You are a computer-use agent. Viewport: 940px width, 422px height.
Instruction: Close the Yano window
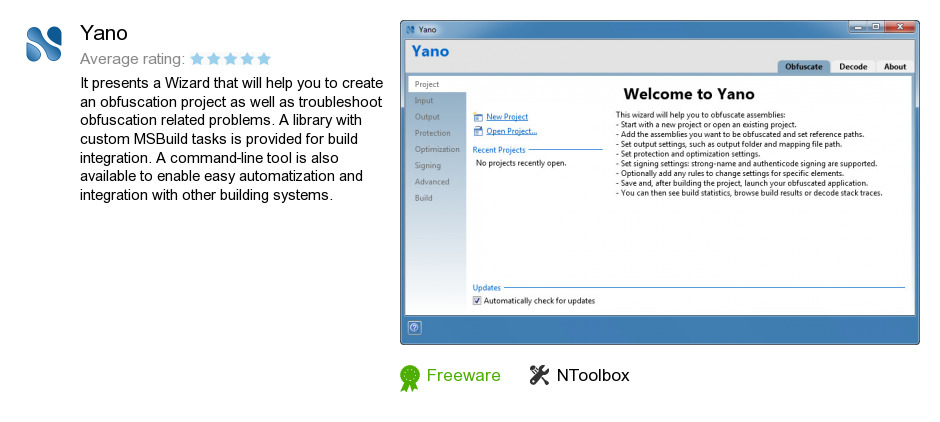click(900, 27)
